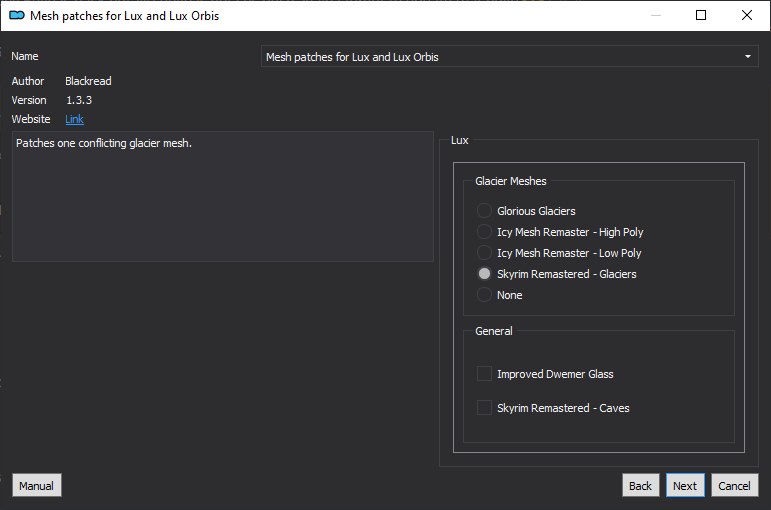This screenshot has height=510, width=771.
Task: Click the Manual button
Action: pyautogui.click(x=37, y=485)
